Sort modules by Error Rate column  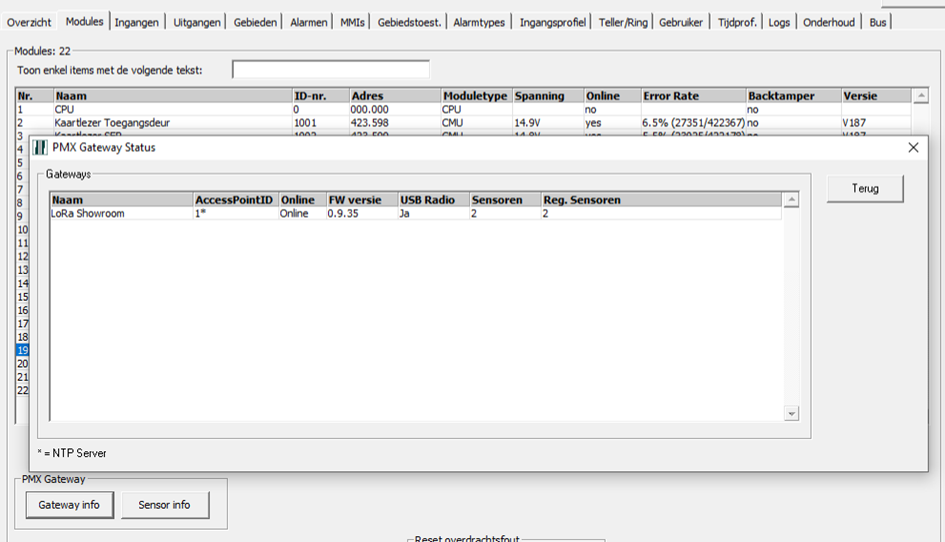click(692, 96)
